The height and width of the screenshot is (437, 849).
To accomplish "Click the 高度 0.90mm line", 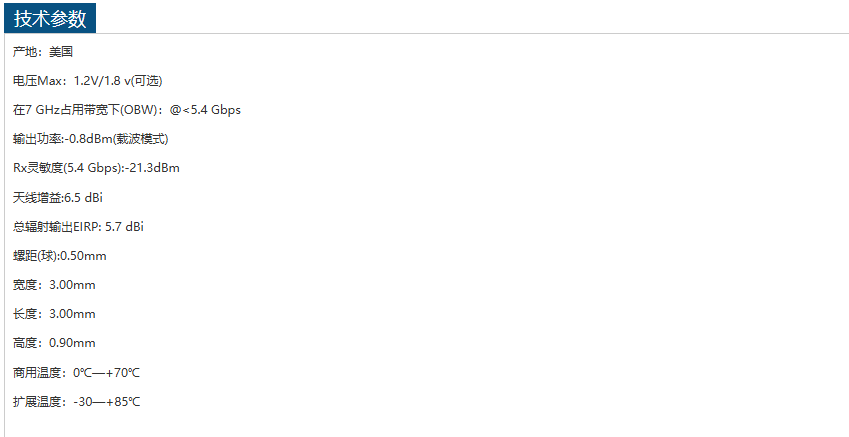I will (x=55, y=343).
